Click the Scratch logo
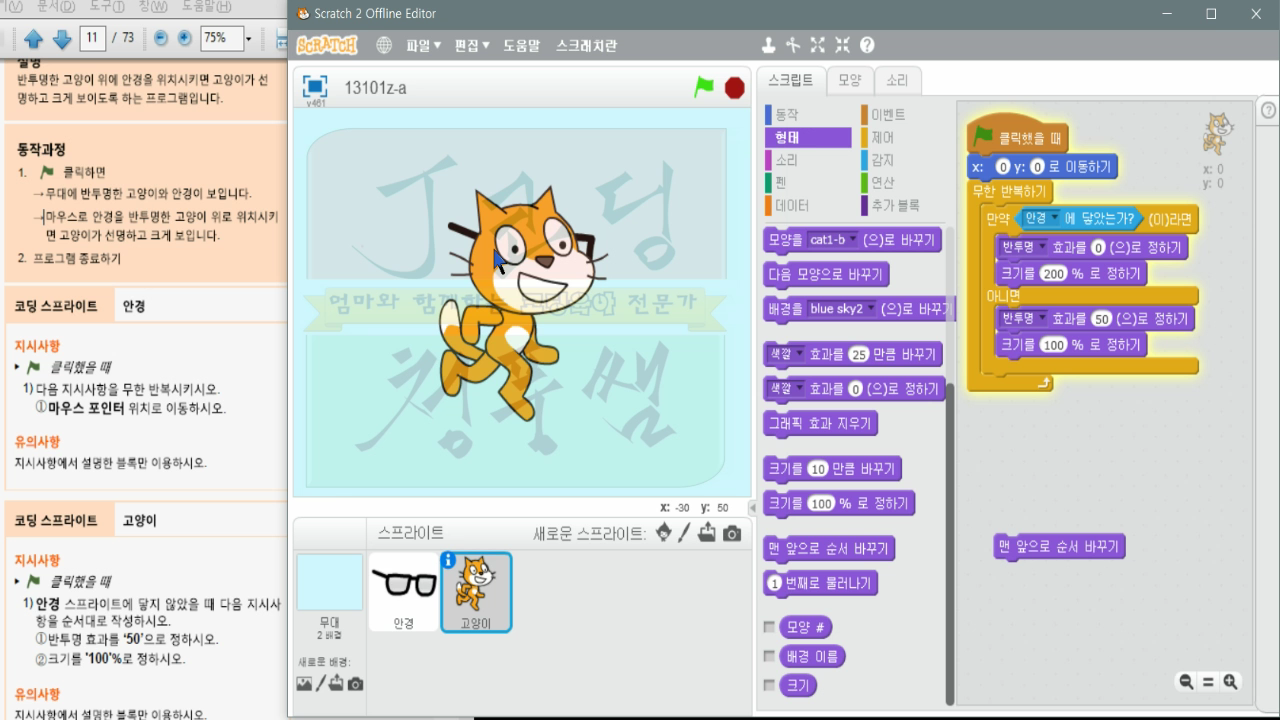This screenshot has height=720, width=1280. pyautogui.click(x=327, y=45)
